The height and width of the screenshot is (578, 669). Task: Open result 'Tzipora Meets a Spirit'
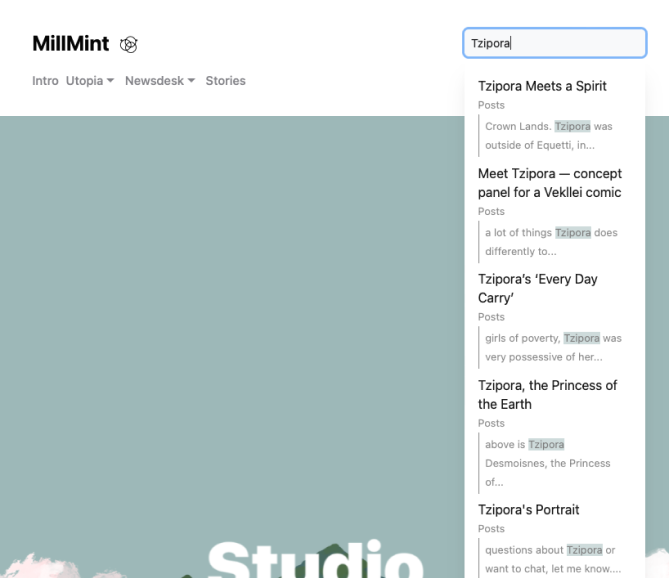[x=542, y=86]
